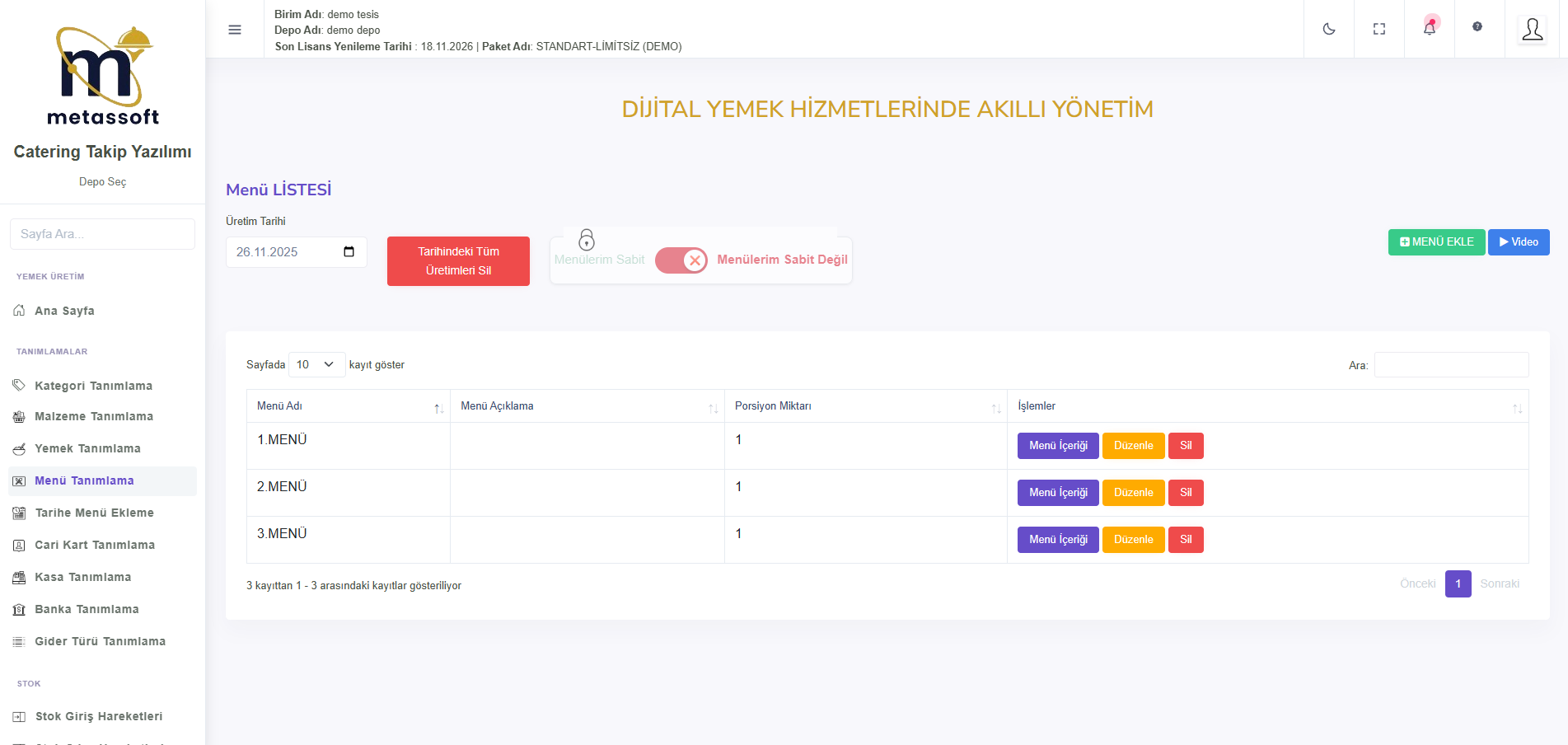The height and width of the screenshot is (745, 1568).
Task: Click the Ara search field above table
Action: 1450,365
